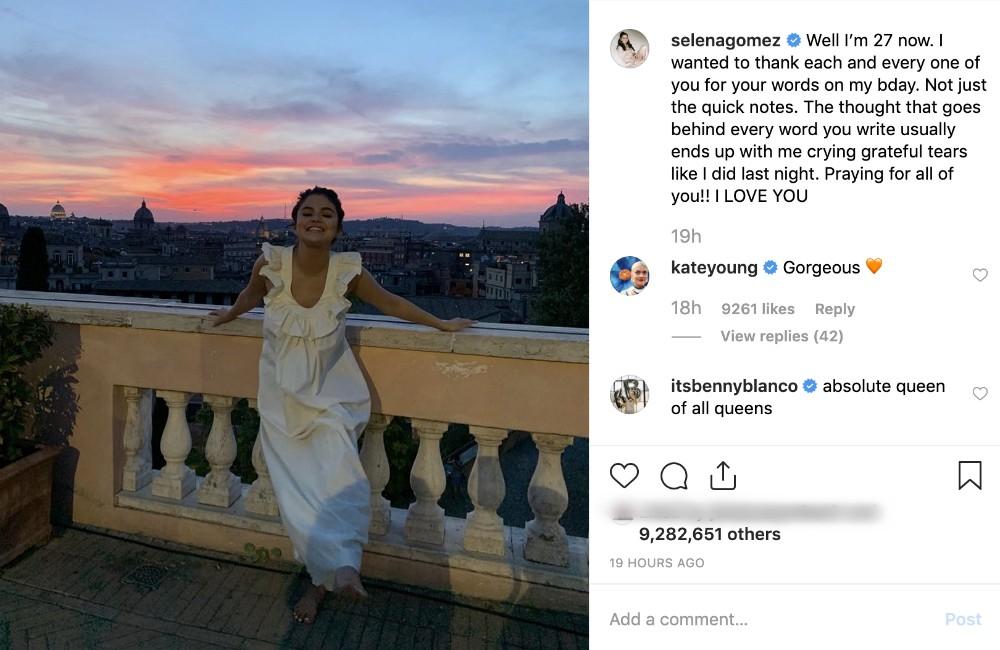The height and width of the screenshot is (650, 1000).
Task: Share the post using the share icon
Action: tap(723, 476)
